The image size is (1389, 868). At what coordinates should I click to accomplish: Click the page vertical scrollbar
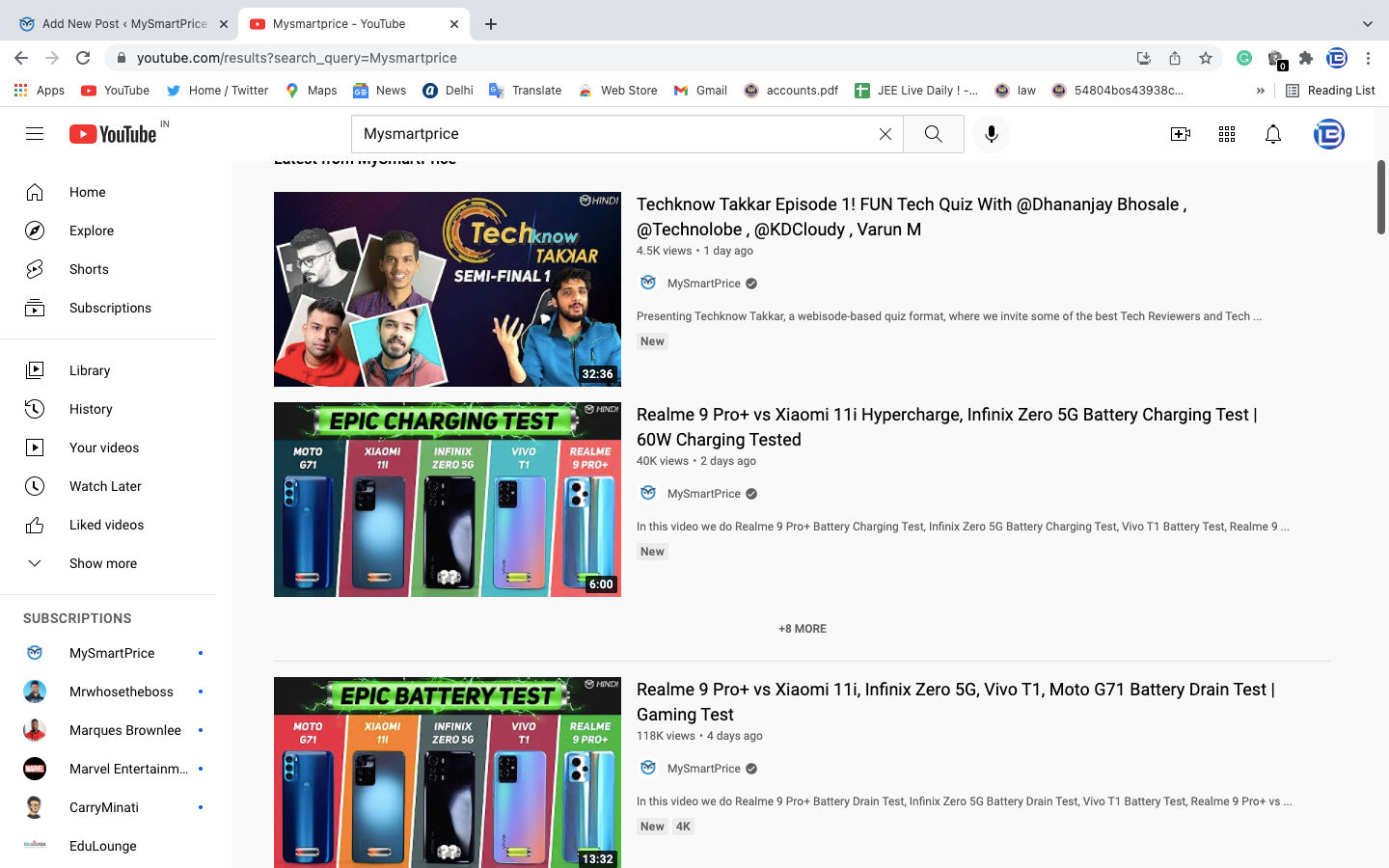pos(1381,198)
